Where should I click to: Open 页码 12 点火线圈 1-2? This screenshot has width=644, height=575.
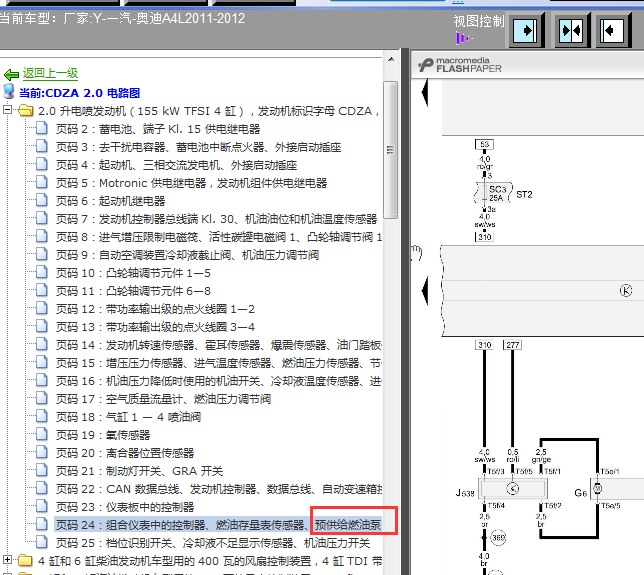(155, 309)
